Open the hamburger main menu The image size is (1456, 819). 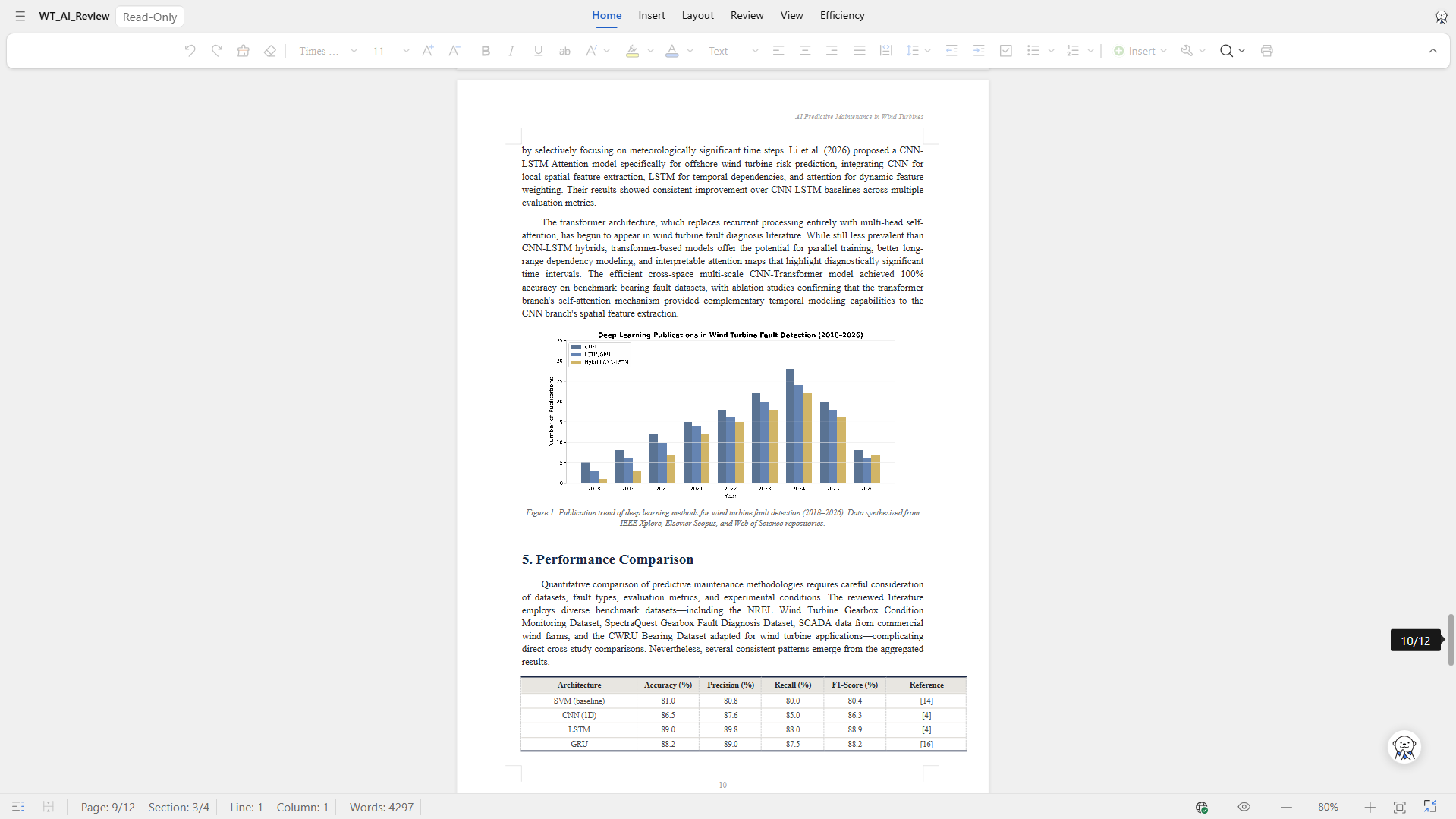(x=20, y=16)
